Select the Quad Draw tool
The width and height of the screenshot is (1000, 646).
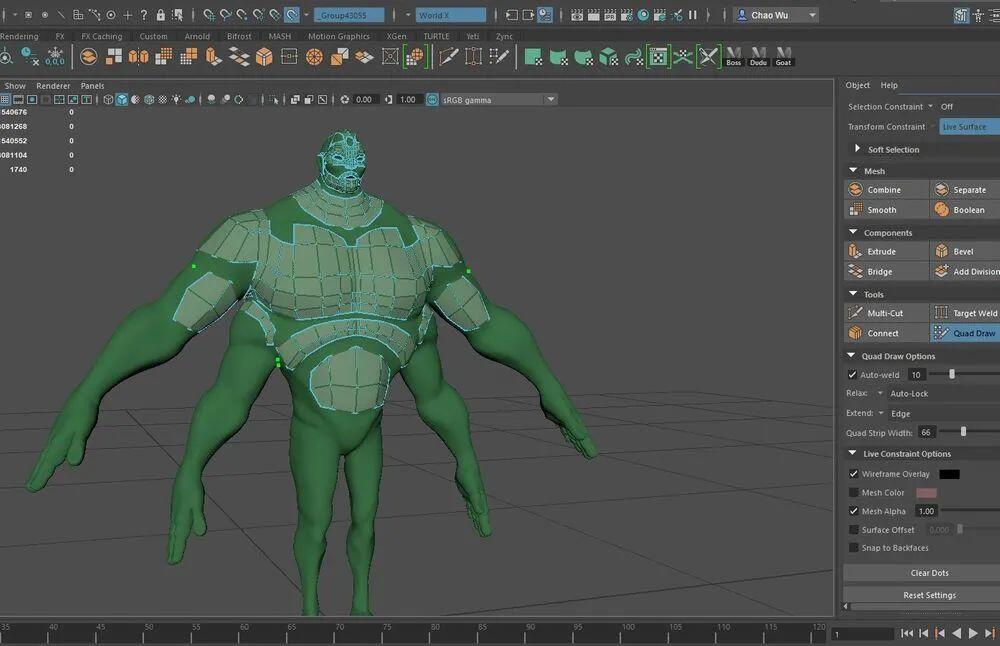(x=966, y=333)
